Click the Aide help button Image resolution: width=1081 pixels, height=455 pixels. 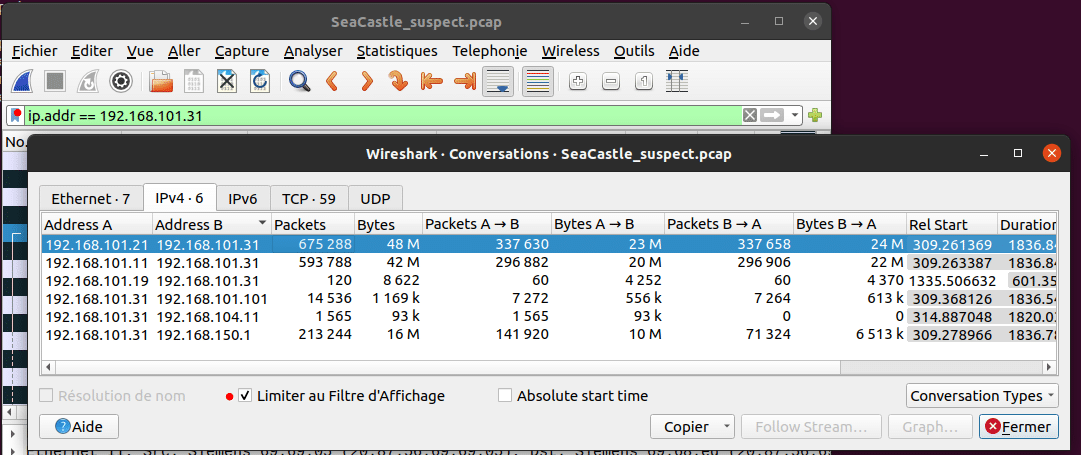pyautogui.click(x=79, y=427)
